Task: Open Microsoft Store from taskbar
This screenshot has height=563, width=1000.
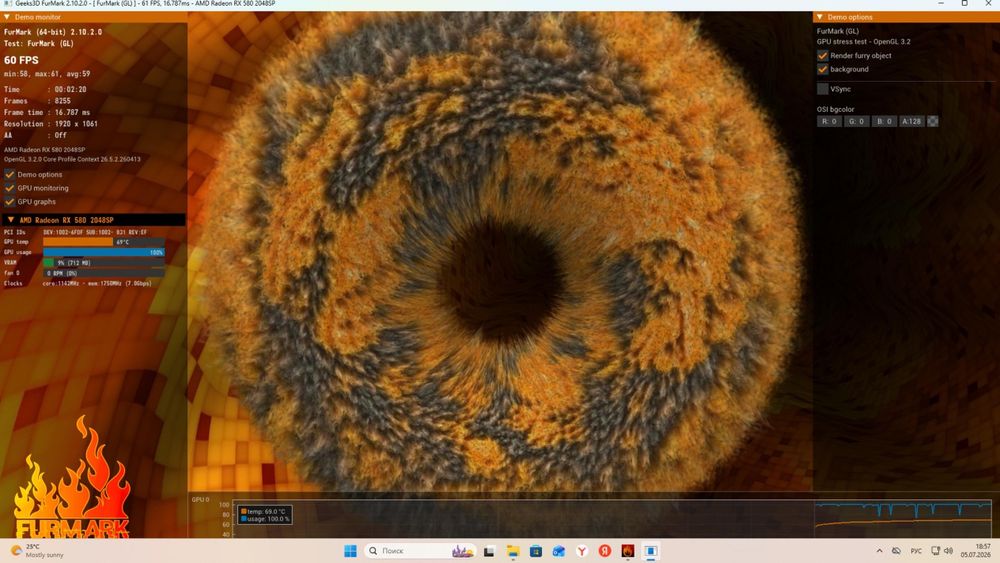Action: click(536, 551)
